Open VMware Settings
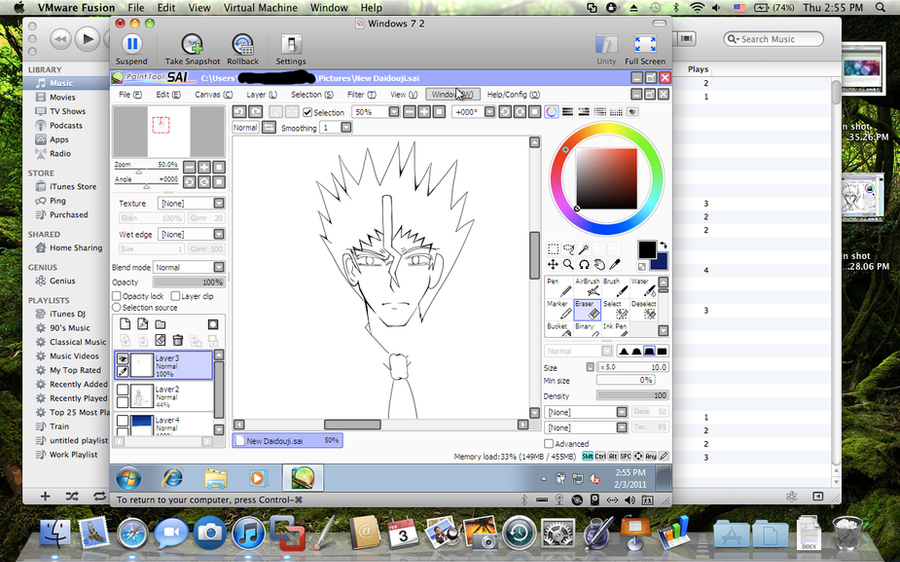 tap(291, 49)
